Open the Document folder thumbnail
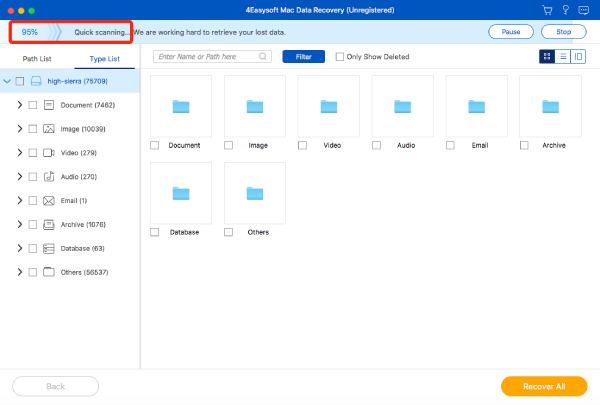 [x=181, y=106]
